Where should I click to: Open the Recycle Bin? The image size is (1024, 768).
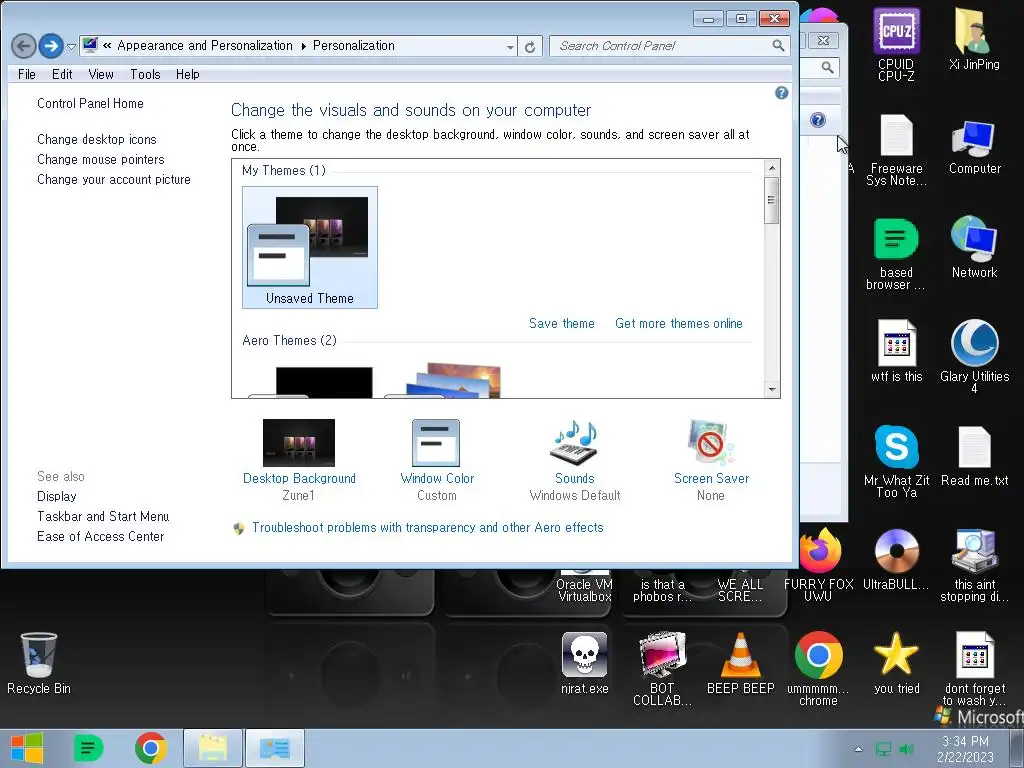click(39, 663)
